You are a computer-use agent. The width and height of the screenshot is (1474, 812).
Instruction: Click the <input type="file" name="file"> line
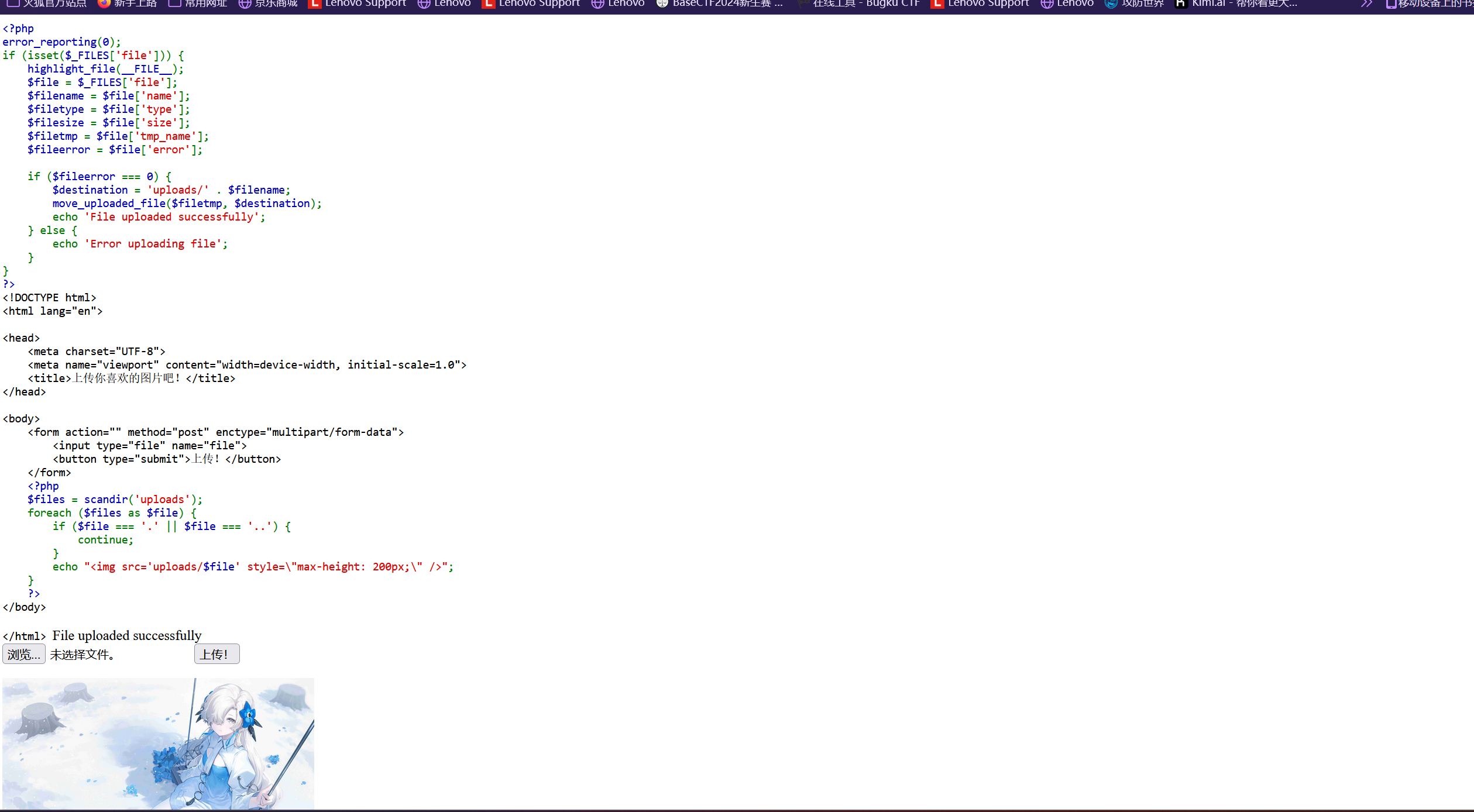click(150, 446)
